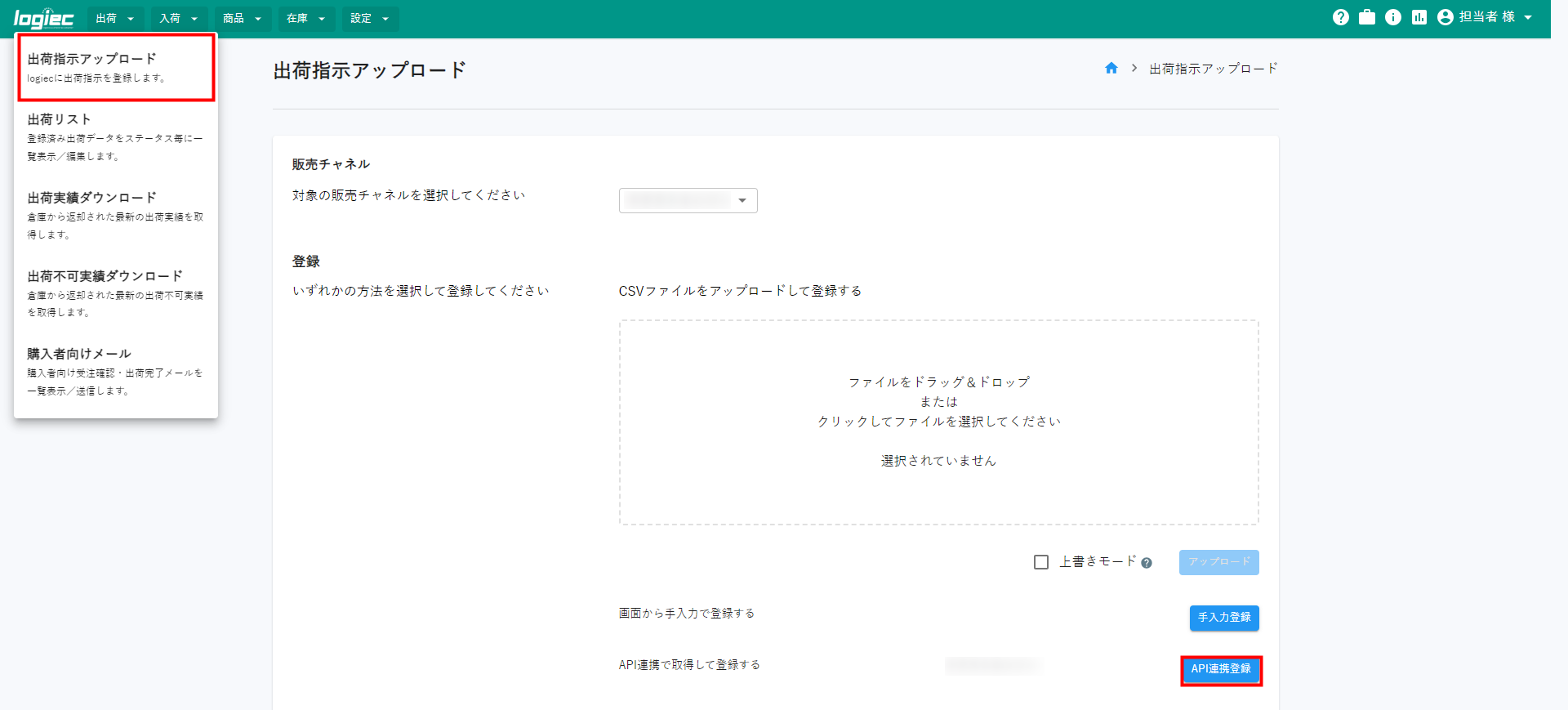Screen dimensions: 1568x710
Task: Choose 出荷実績ダウンロード menu item
Action: 115,215
